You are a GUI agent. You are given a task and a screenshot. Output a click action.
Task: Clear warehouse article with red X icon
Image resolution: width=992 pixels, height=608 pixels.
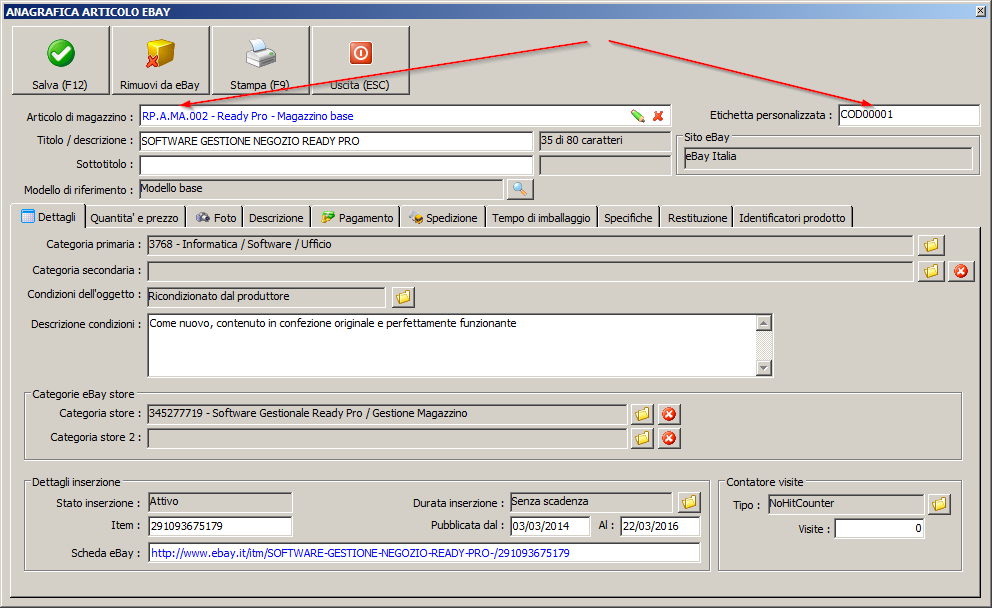tap(658, 116)
